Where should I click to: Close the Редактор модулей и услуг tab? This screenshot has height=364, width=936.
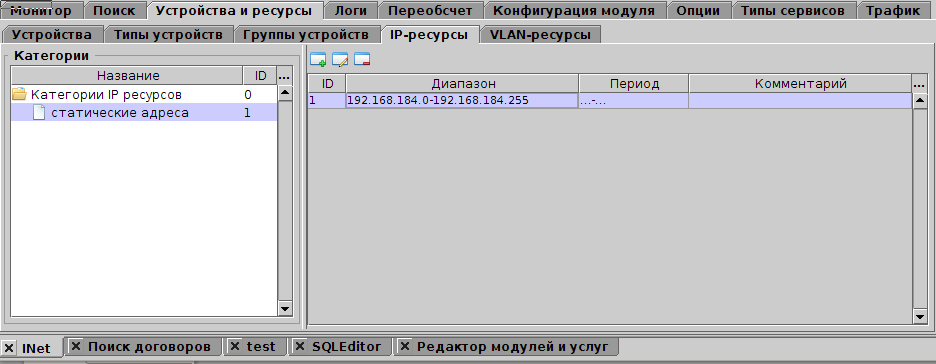[405, 346]
